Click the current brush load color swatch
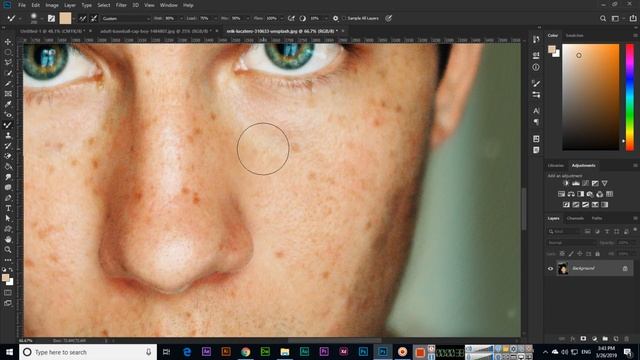The height and width of the screenshot is (360, 640). tap(65, 18)
